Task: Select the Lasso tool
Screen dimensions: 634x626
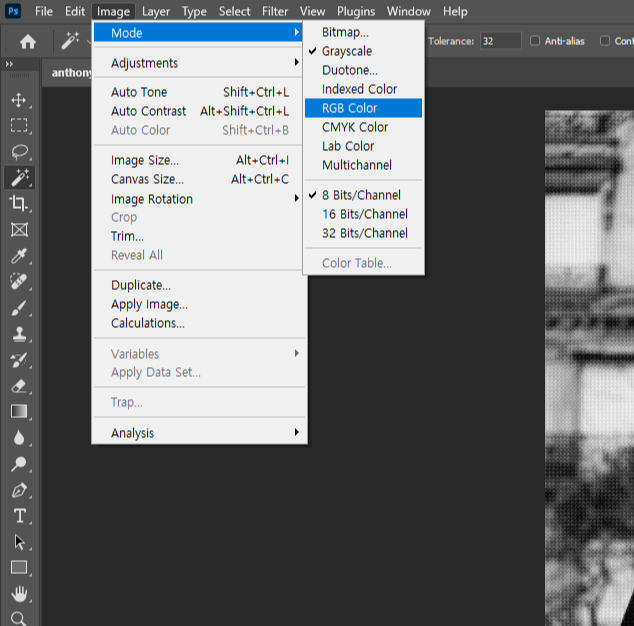Action: [x=19, y=152]
